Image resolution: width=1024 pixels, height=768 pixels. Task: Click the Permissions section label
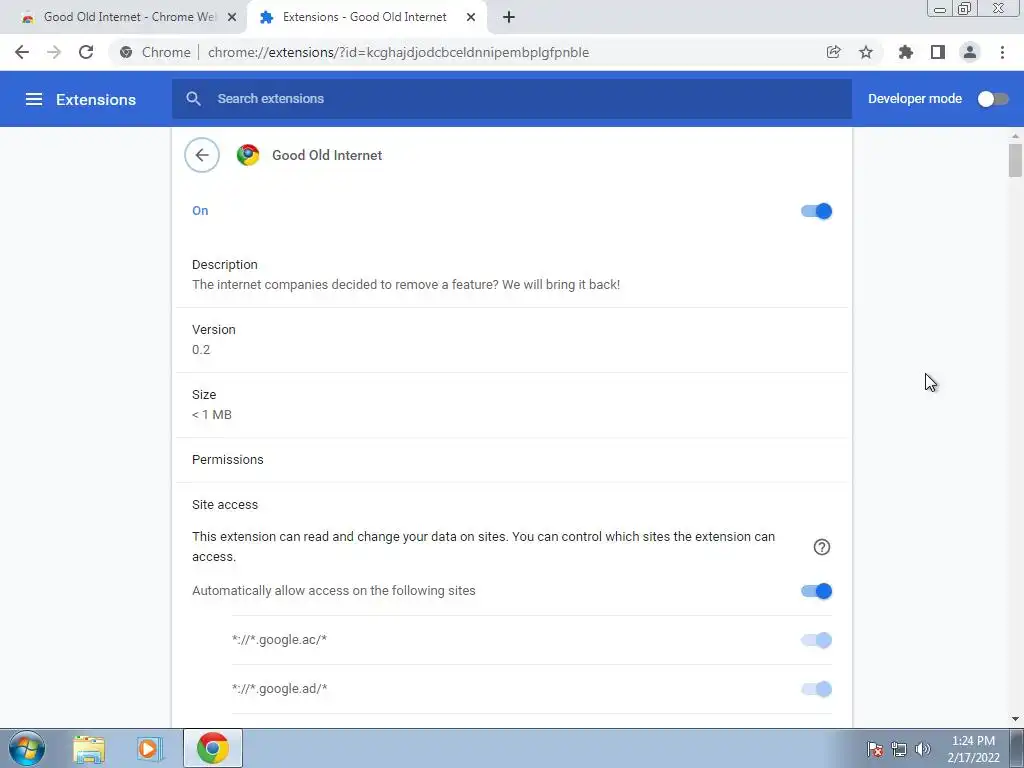click(228, 460)
